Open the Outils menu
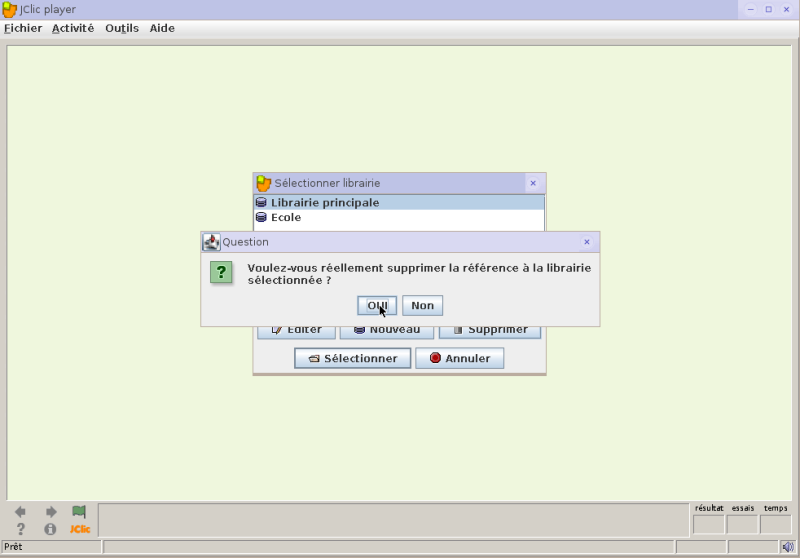The width and height of the screenshot is (800, 558). [x=122, y=29]
